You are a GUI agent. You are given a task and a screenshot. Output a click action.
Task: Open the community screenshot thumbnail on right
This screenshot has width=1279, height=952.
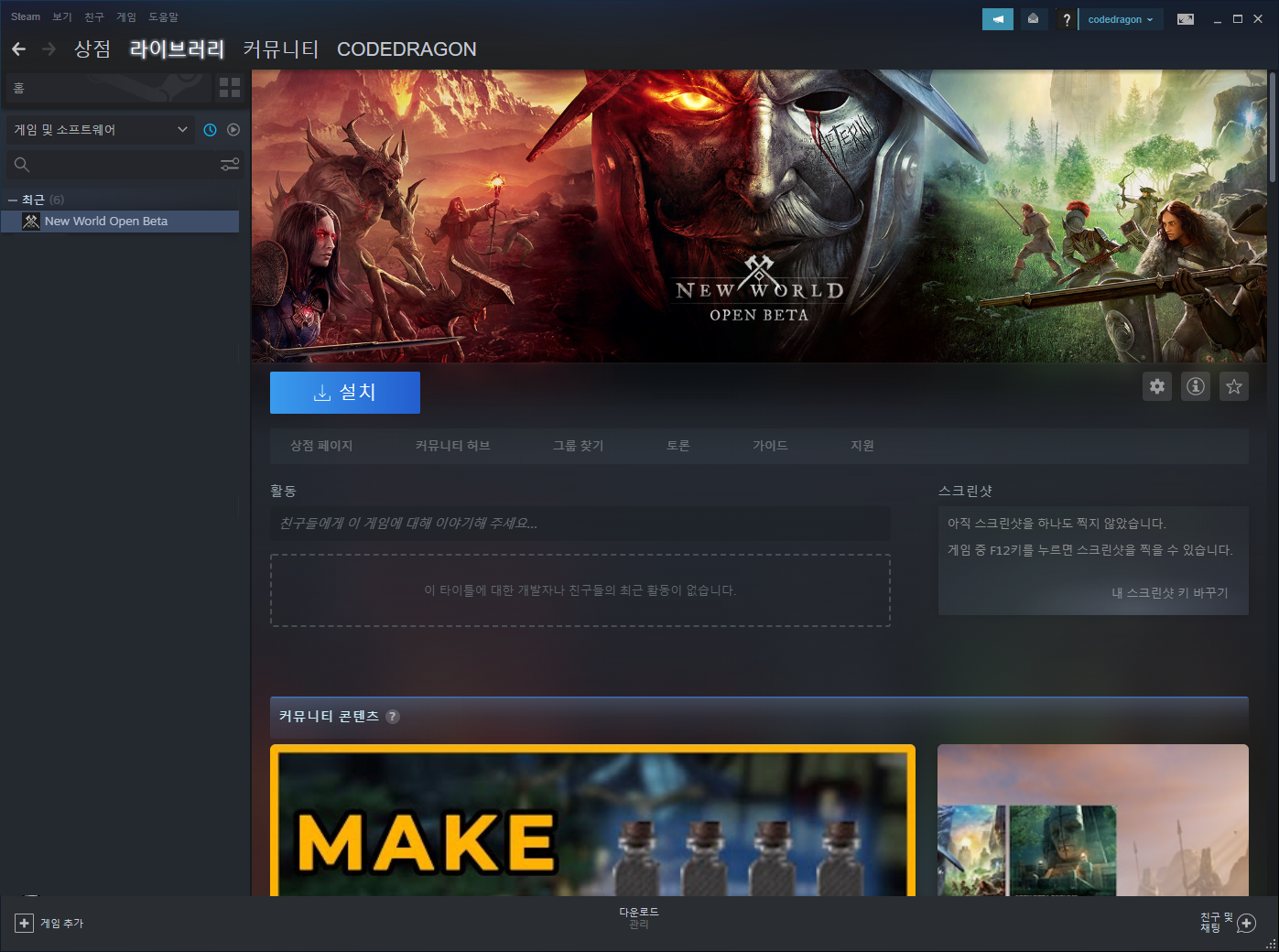[1093, 820]
